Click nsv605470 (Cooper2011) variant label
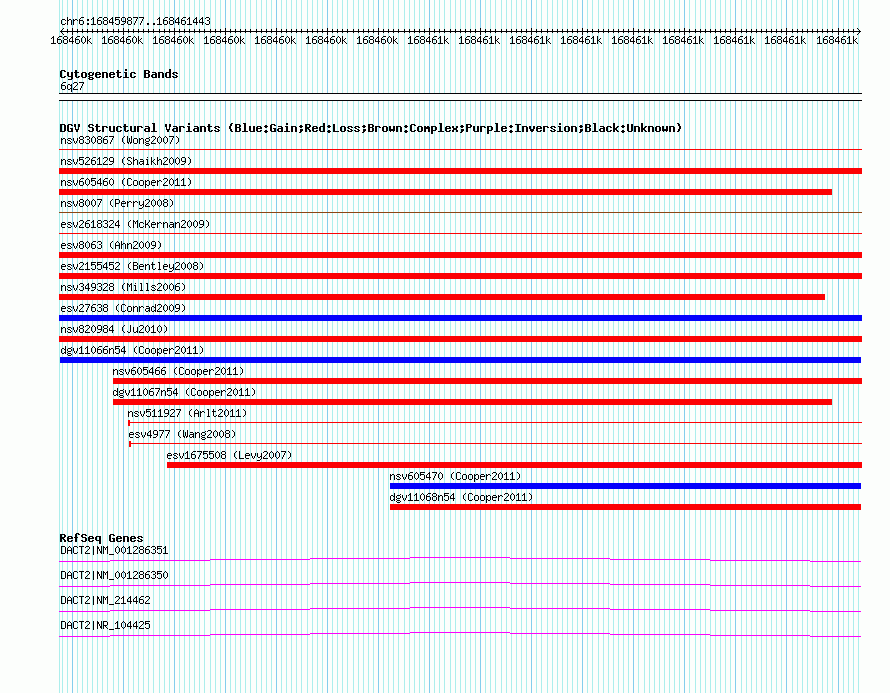Viewport: 890px width, 693px height. 455,476
